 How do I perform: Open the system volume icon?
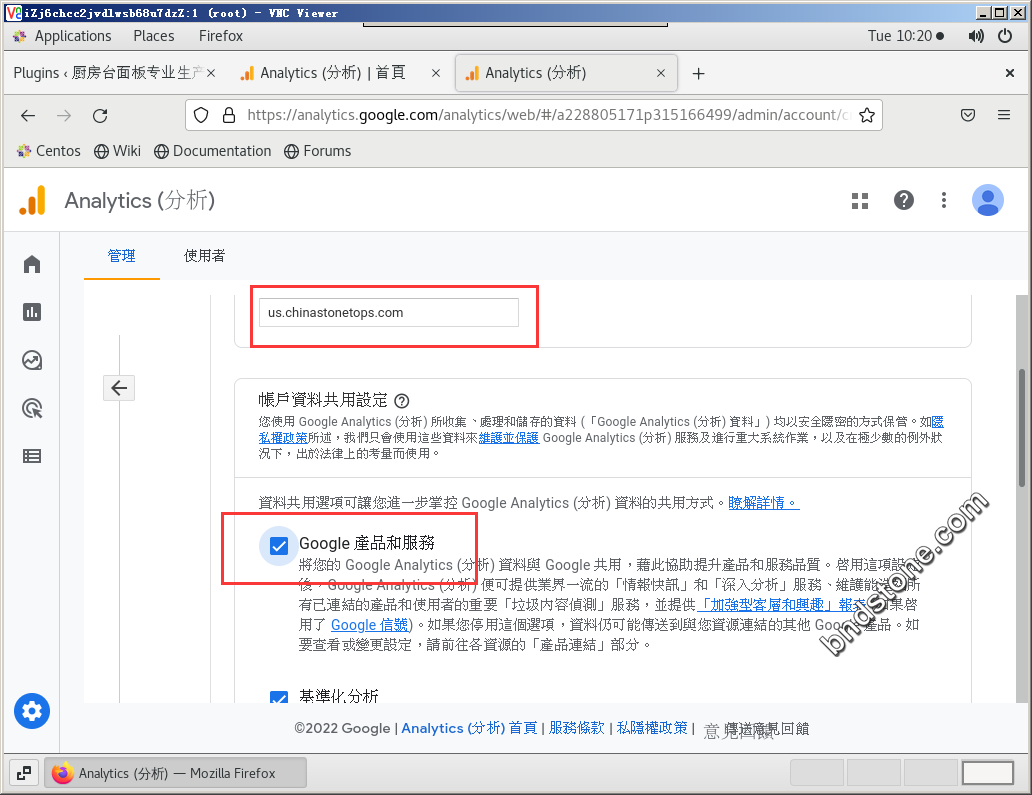pos(975,36)
